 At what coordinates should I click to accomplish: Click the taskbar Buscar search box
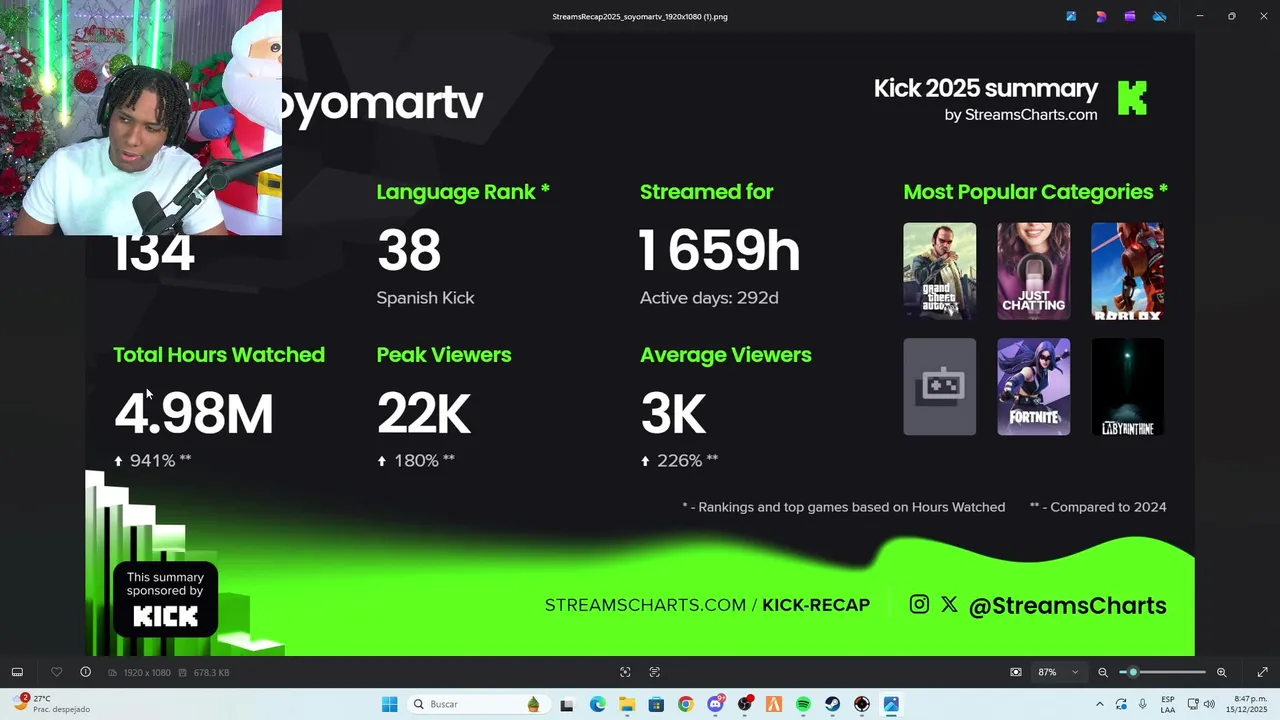pyautogui.click(x=478, y=704)
